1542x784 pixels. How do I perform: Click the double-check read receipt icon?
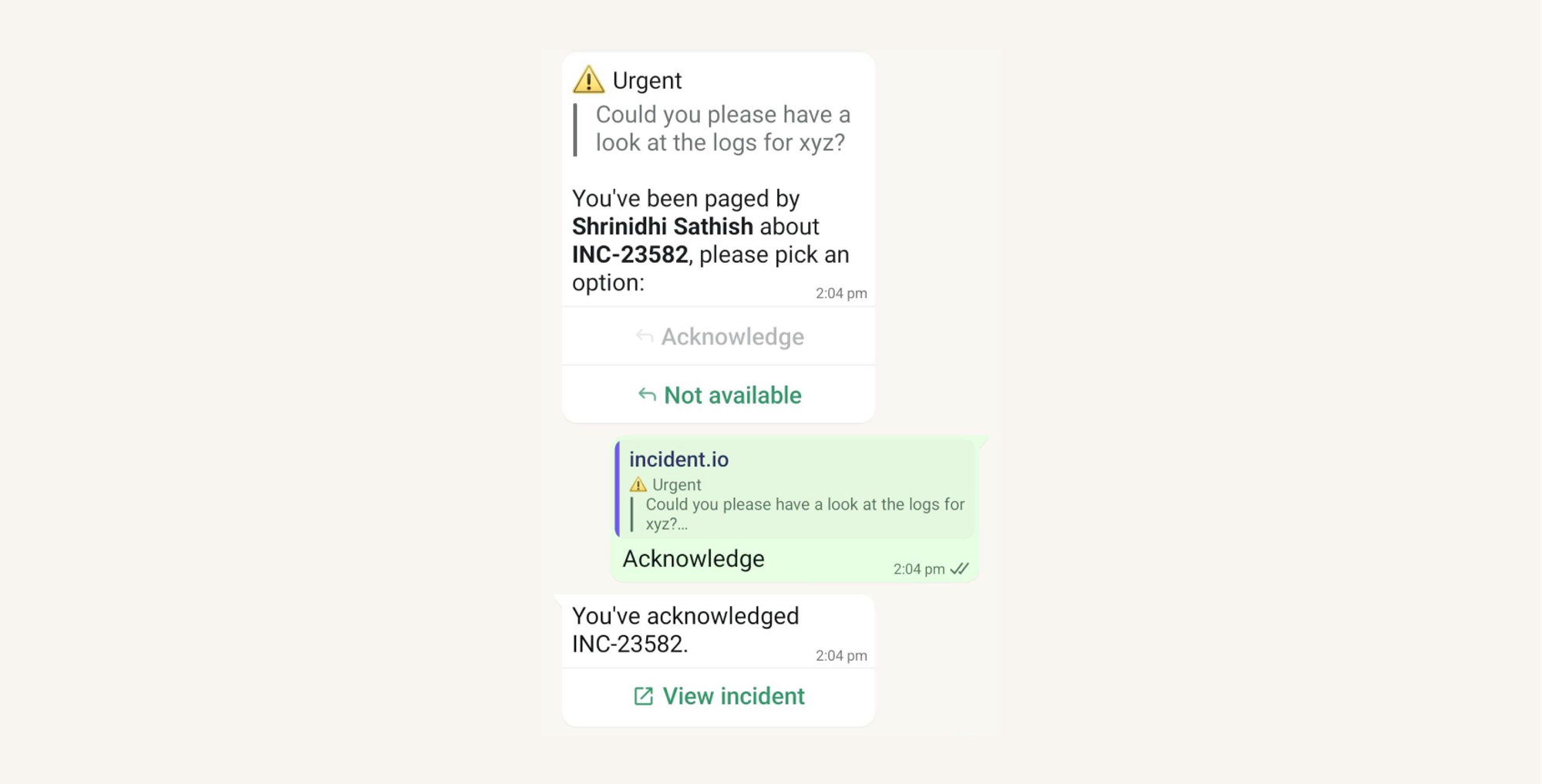click(x=959, y=569)
